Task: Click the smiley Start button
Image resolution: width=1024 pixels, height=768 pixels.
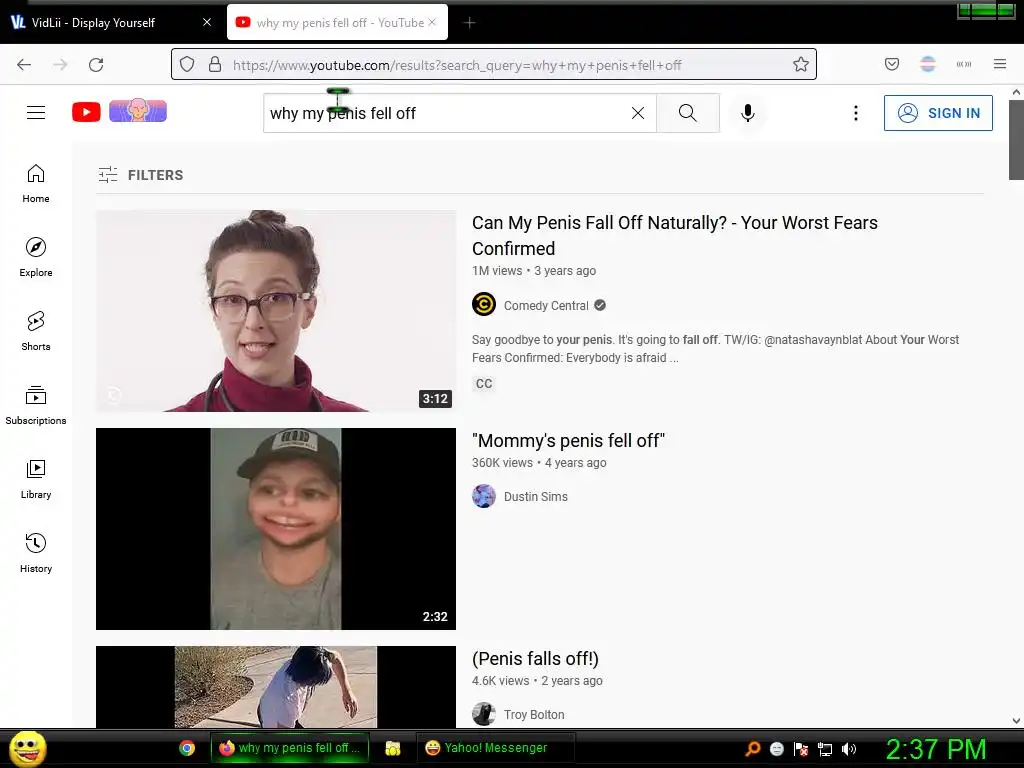Action: pyautogui.click(x=27, y=748)
